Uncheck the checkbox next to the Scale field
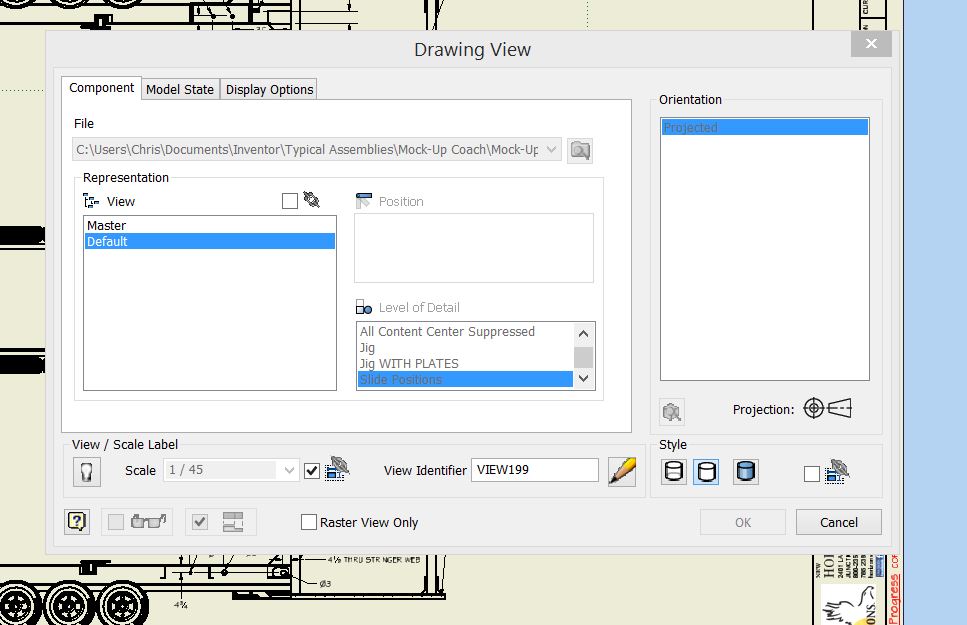967x625 pixels. point(312,470)
